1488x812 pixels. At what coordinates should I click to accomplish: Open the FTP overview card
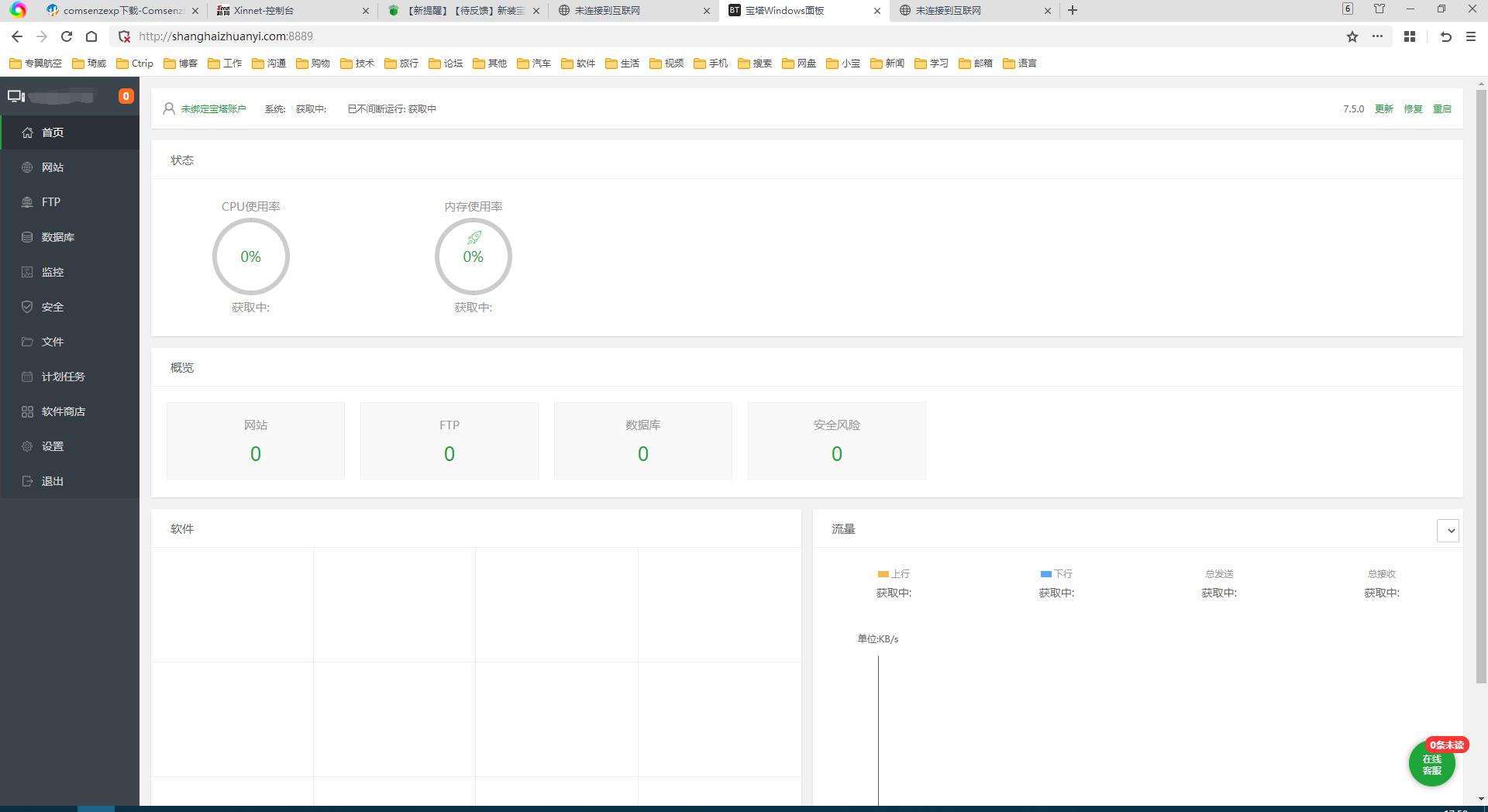449,441
